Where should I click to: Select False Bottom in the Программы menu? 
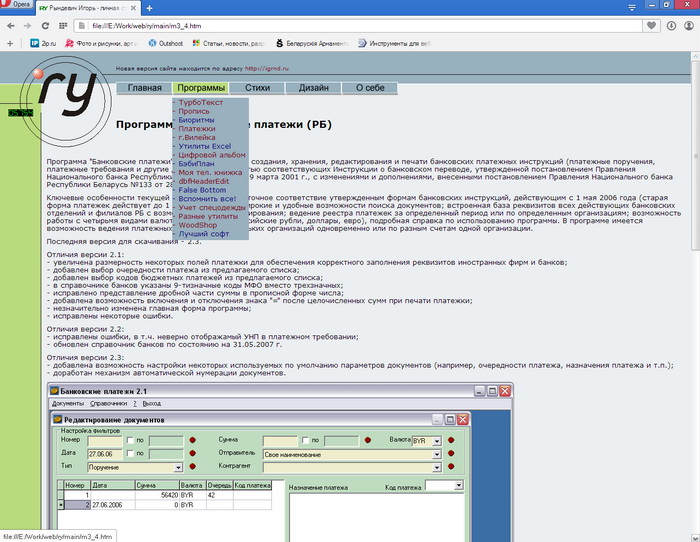(x=202, y=190)
